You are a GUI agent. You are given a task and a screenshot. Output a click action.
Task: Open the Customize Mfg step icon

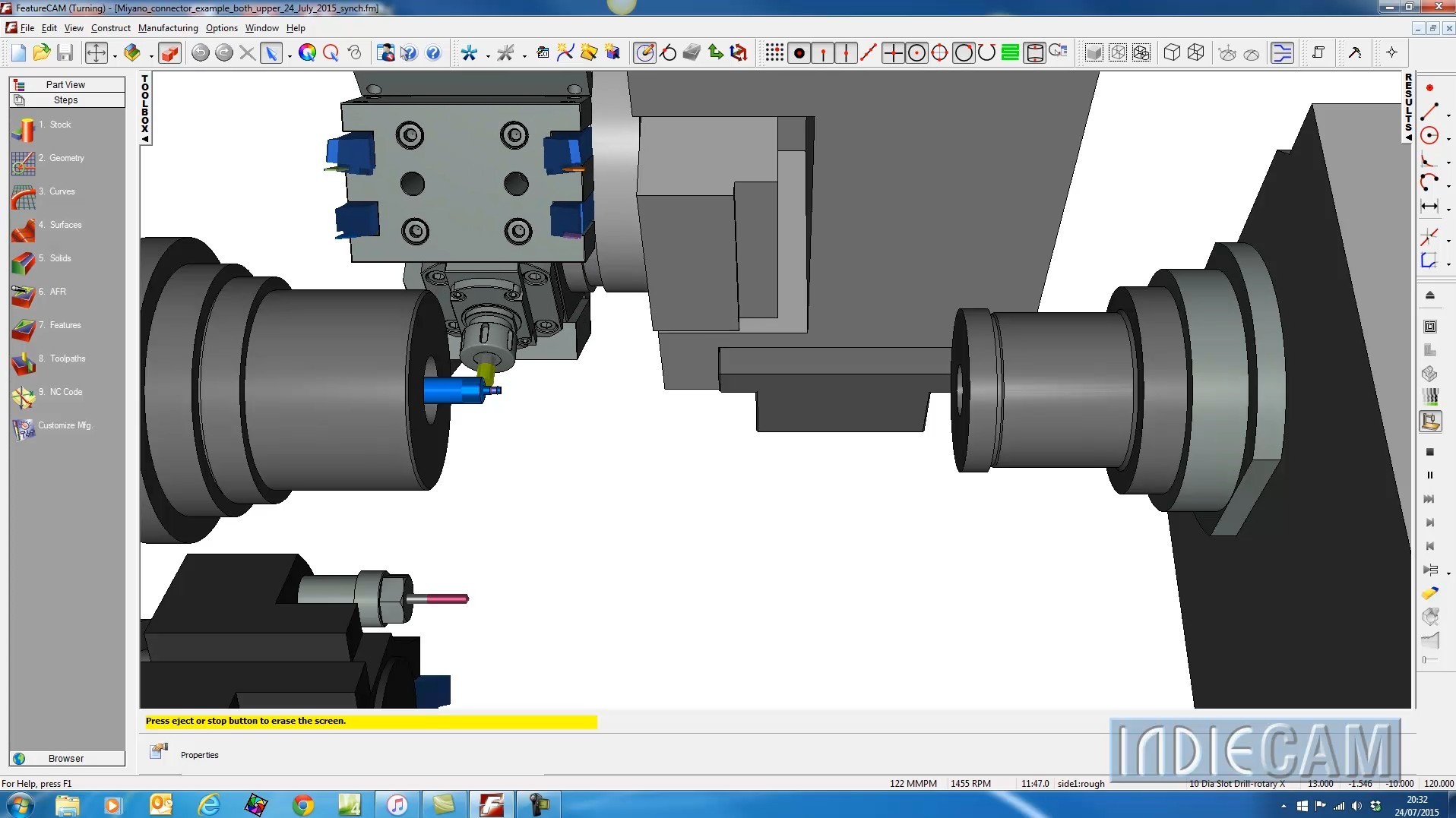pos(24,430)
